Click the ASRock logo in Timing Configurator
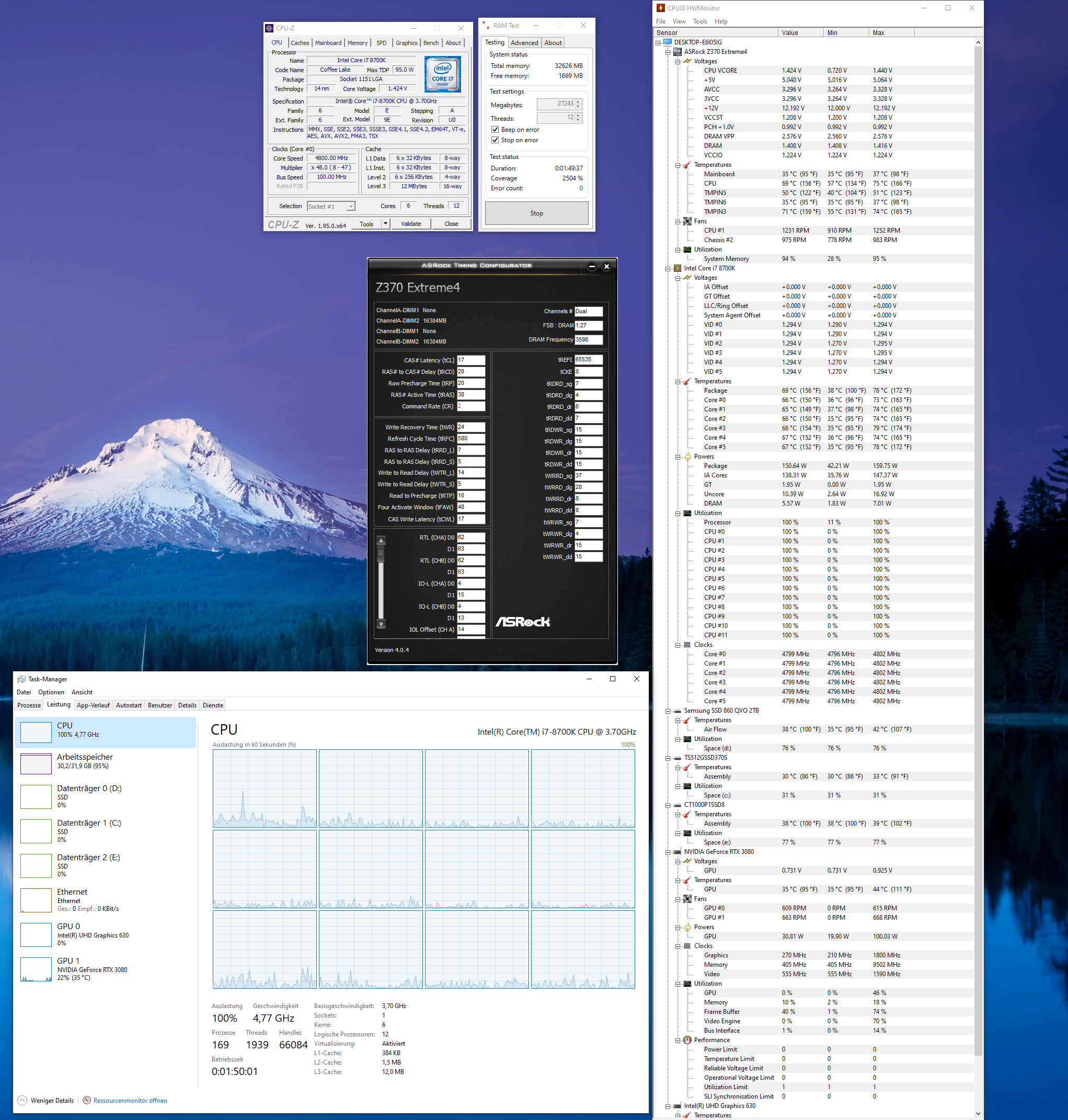 [x=523, y=622]
